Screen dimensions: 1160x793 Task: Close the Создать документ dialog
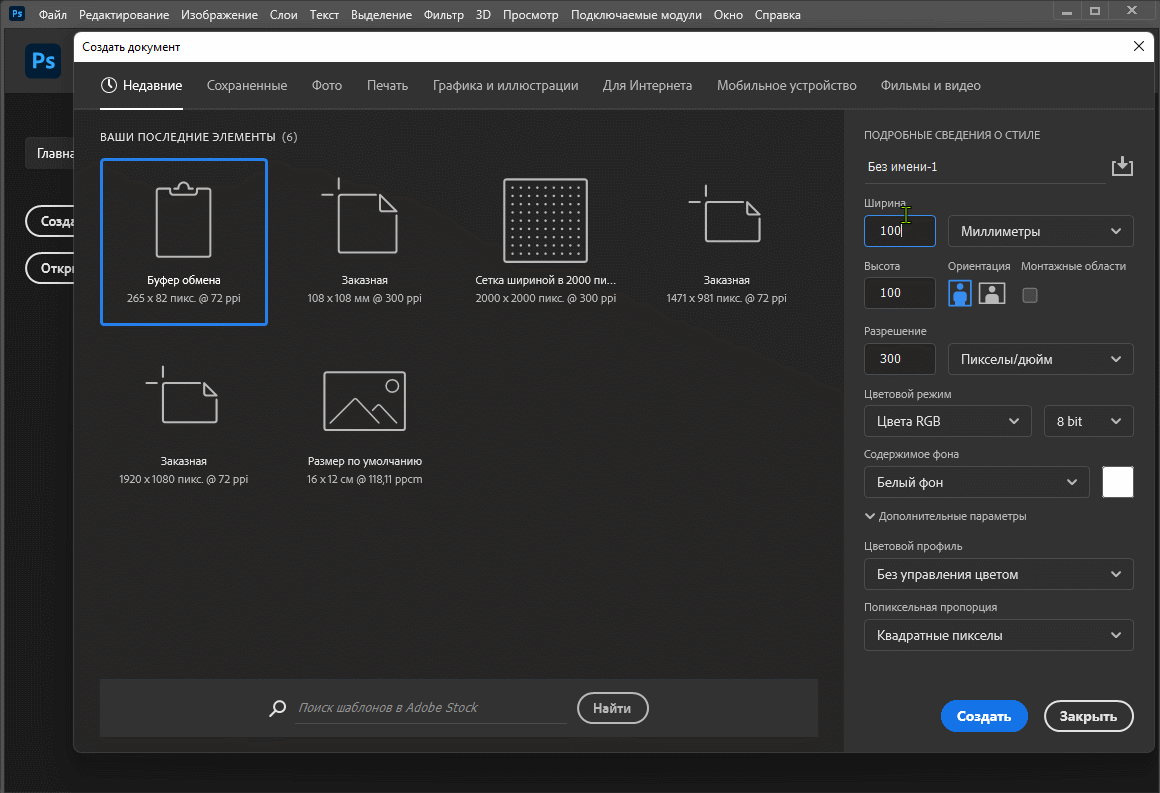point(1139,47)
